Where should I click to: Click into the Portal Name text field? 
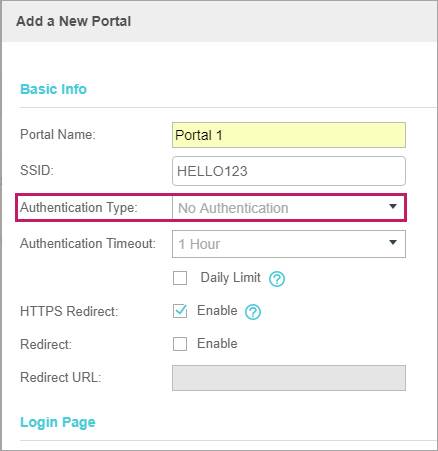pos(289,135)
